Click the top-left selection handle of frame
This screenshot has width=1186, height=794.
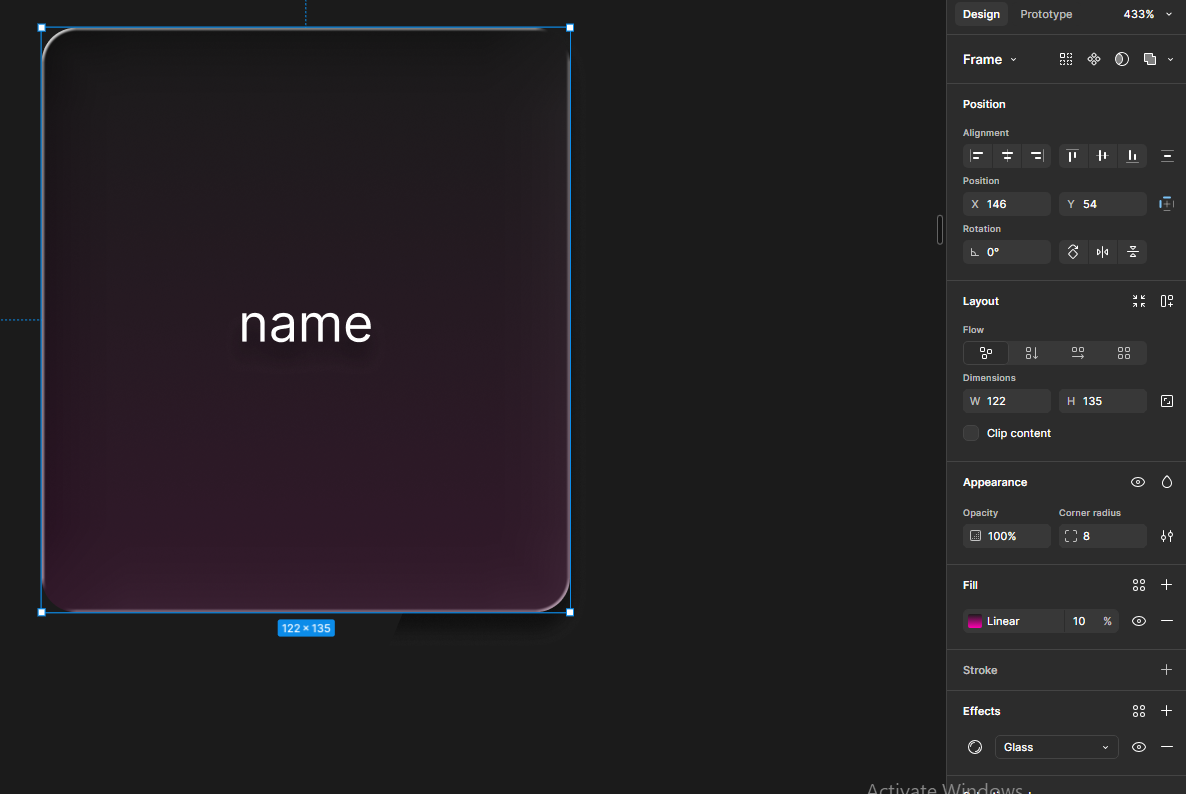click(42, 28)
